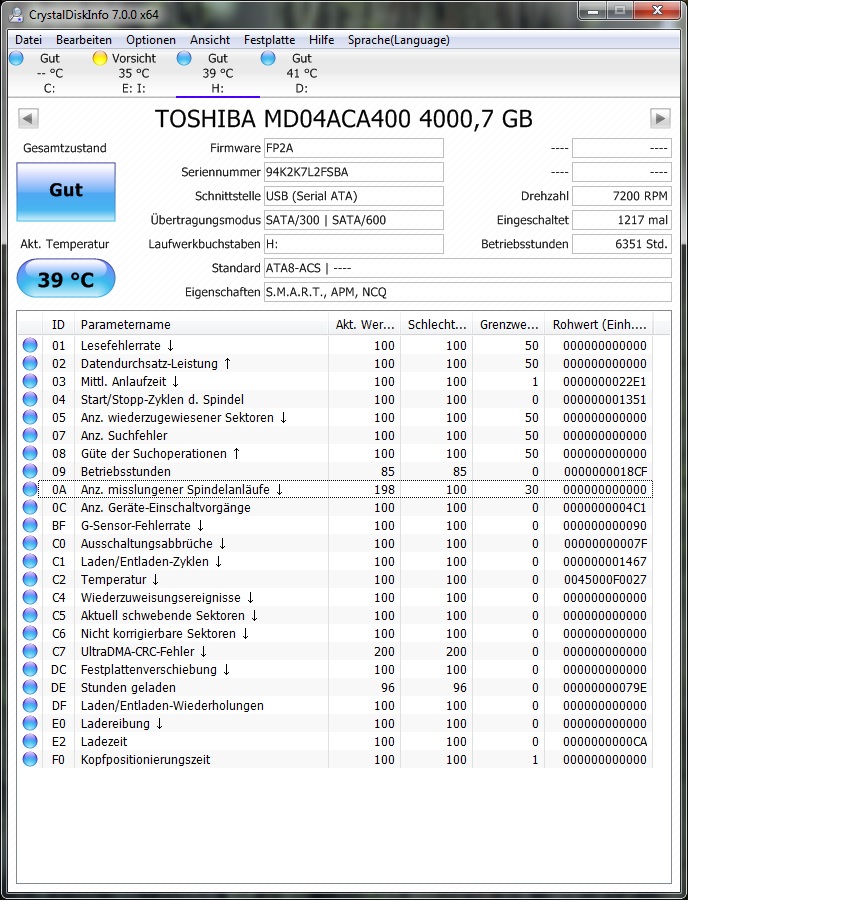
Task: Click the status icon of row BF G-Sensor-Fehlerrate
Action: click(x=30, y=525)
